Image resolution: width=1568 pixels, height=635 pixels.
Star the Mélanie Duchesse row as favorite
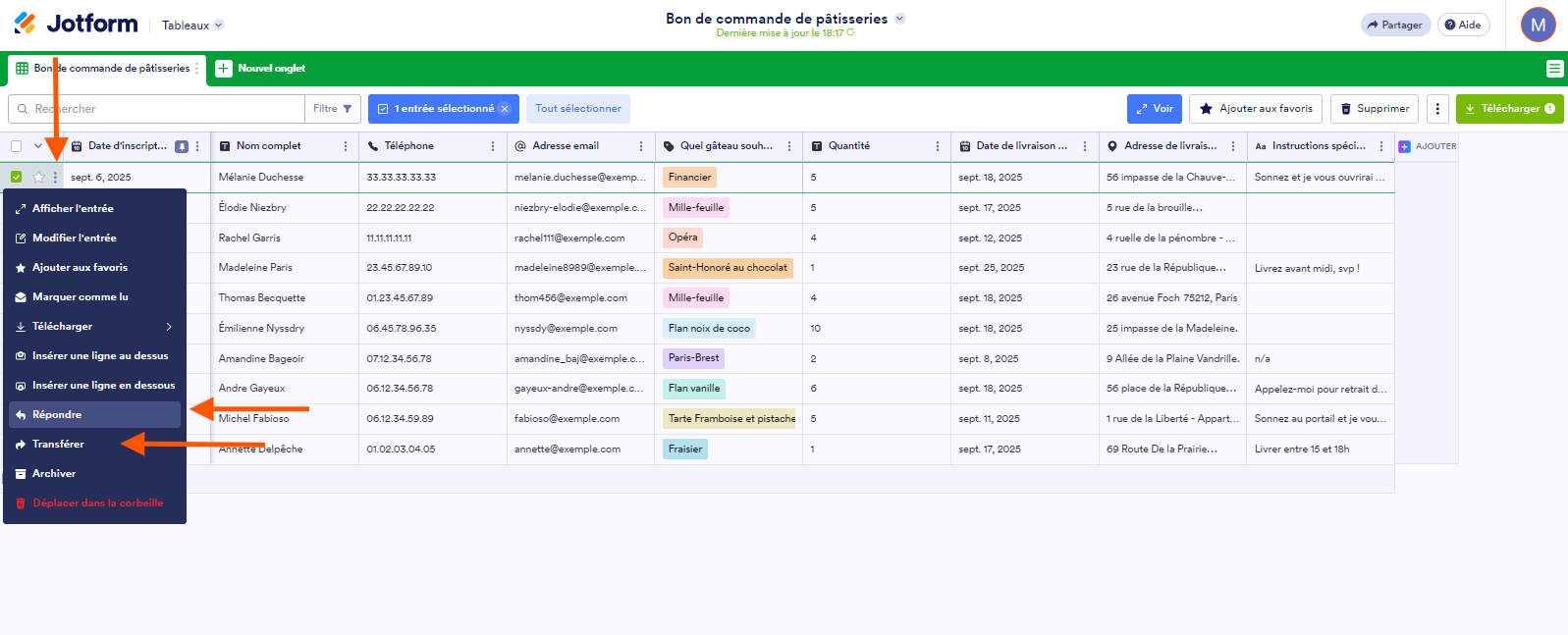point(38,178)
